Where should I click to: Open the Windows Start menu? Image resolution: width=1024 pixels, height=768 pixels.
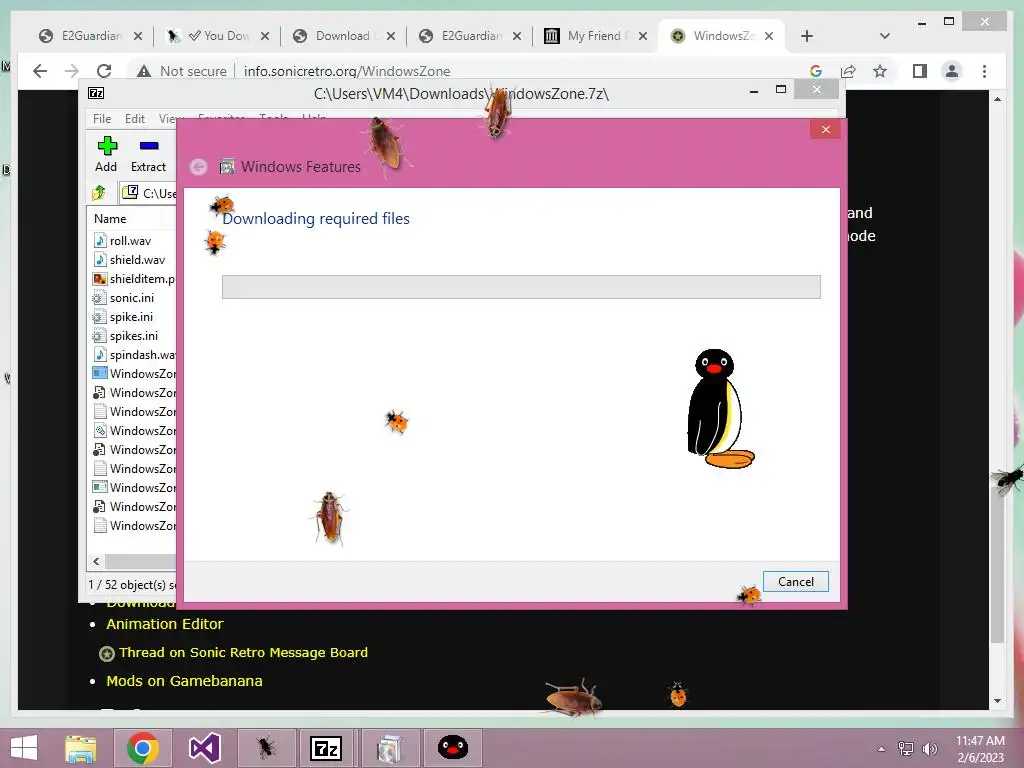pos(24,748)
